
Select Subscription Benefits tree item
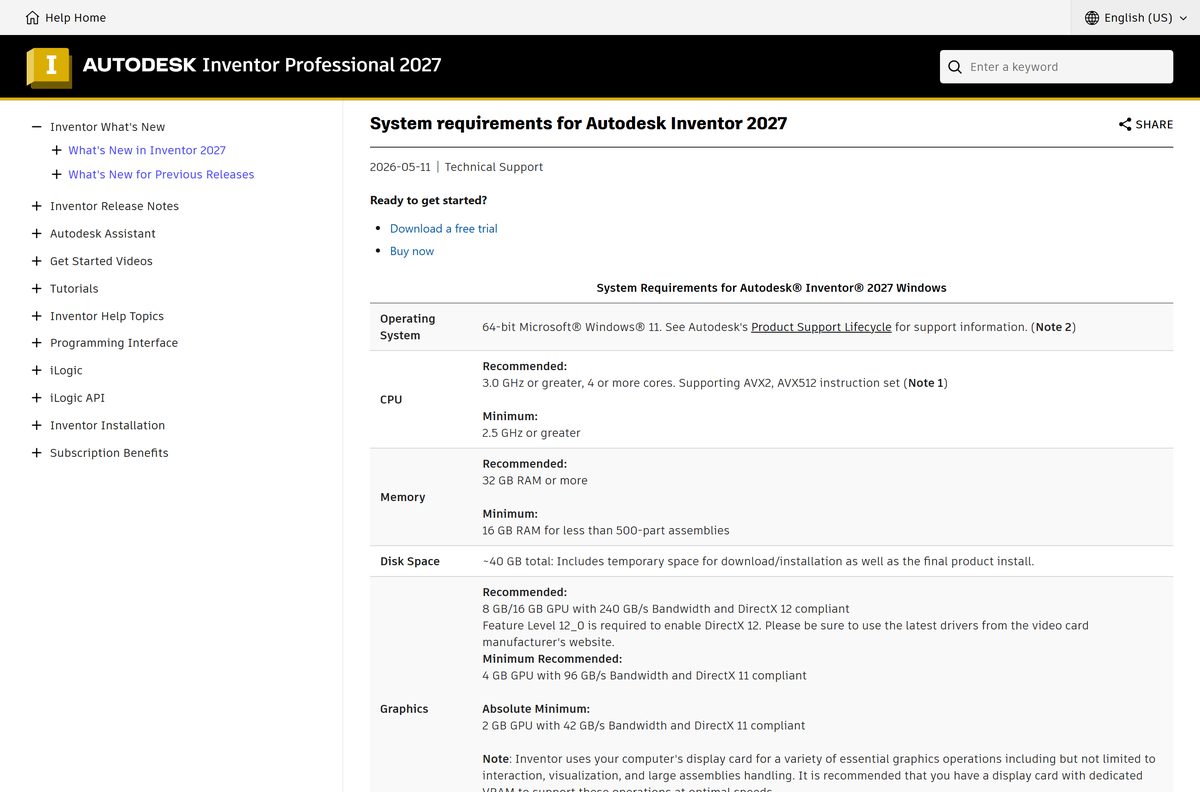[x=109, y=453]
